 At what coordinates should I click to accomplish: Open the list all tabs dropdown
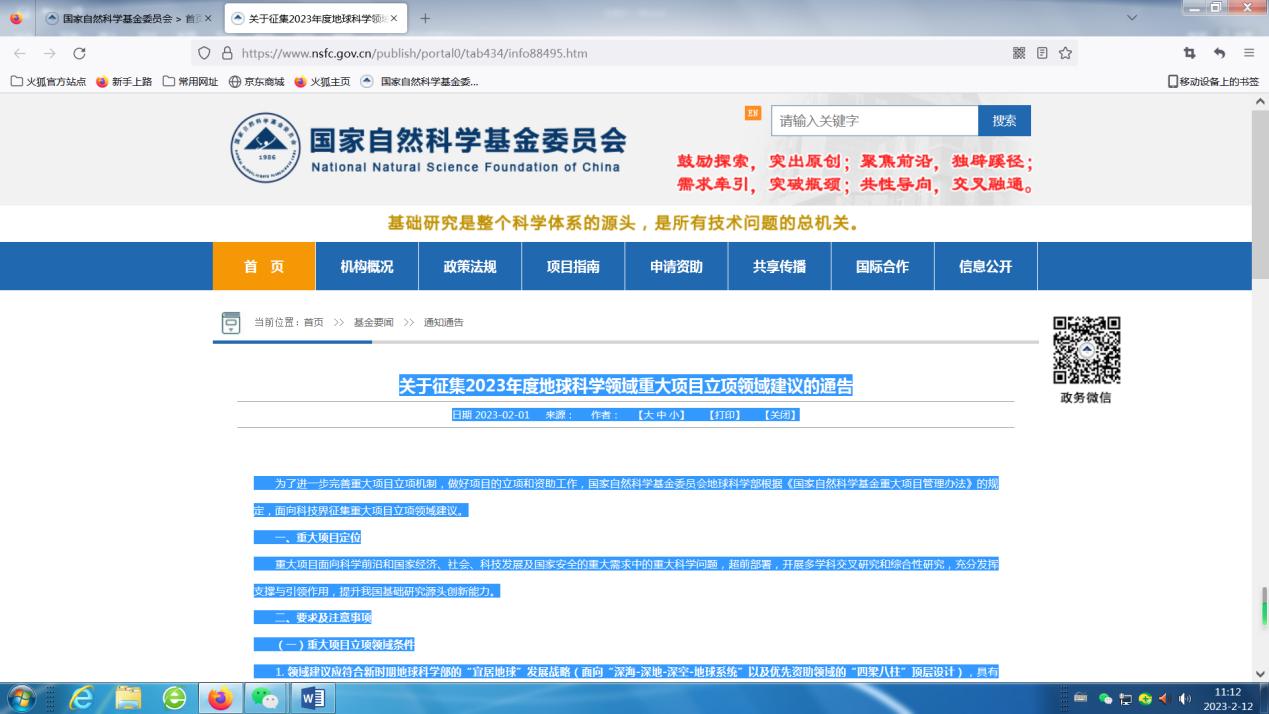coord(1132,18)
